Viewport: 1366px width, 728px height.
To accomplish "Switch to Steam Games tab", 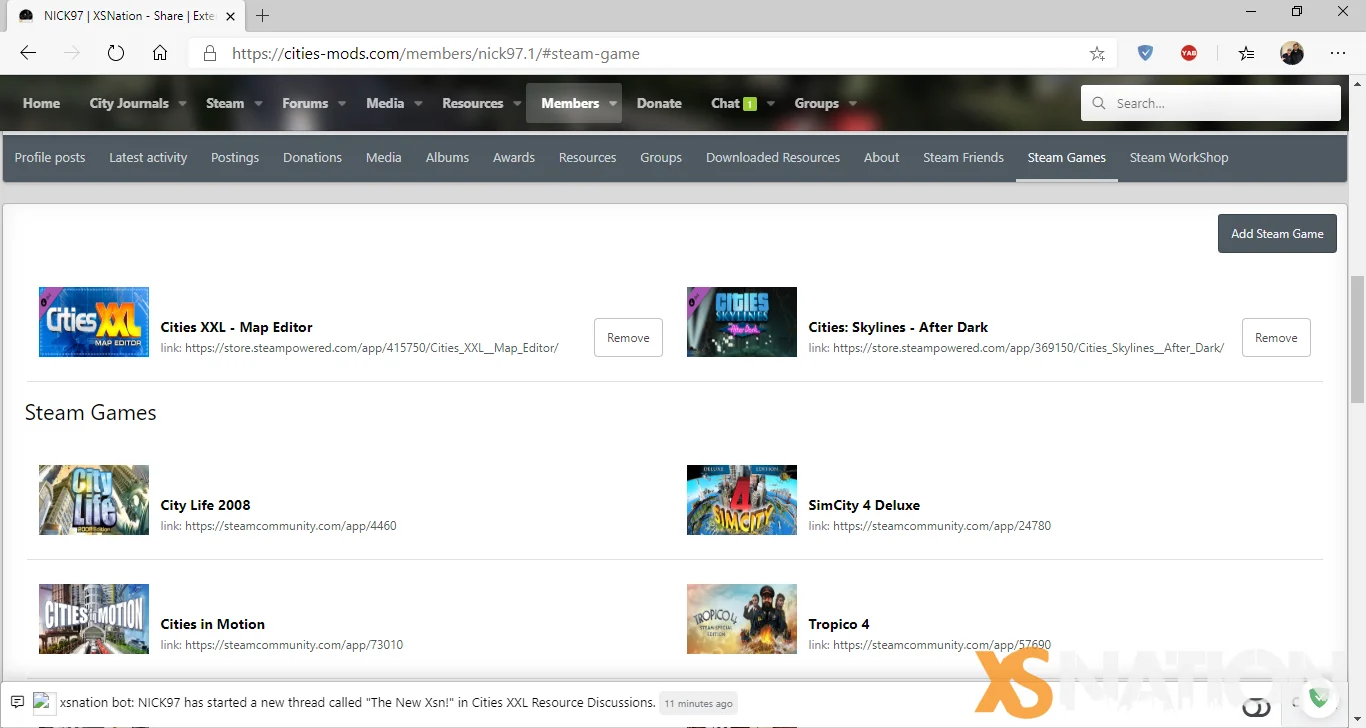I will coord(1067,157).
